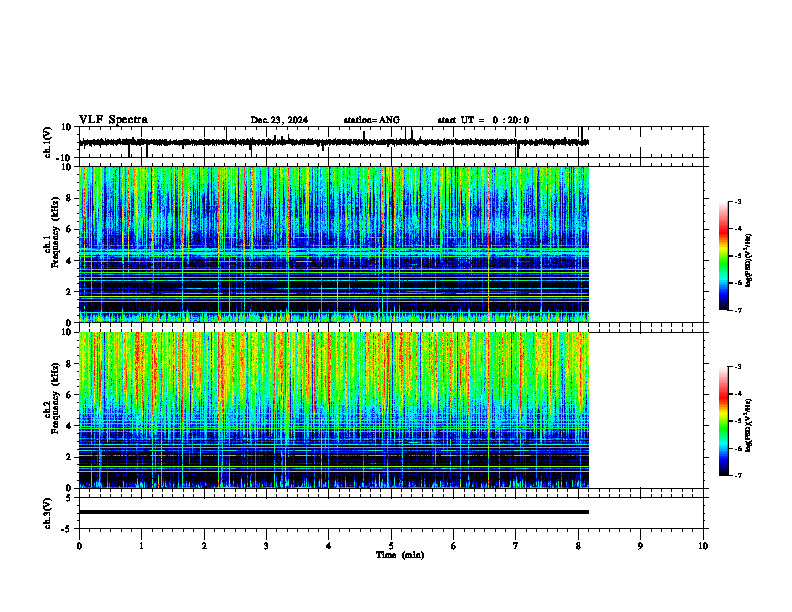
Task: Click the 'start UT = 0 : 20: 0' label
Action: [x=483, y=120]
